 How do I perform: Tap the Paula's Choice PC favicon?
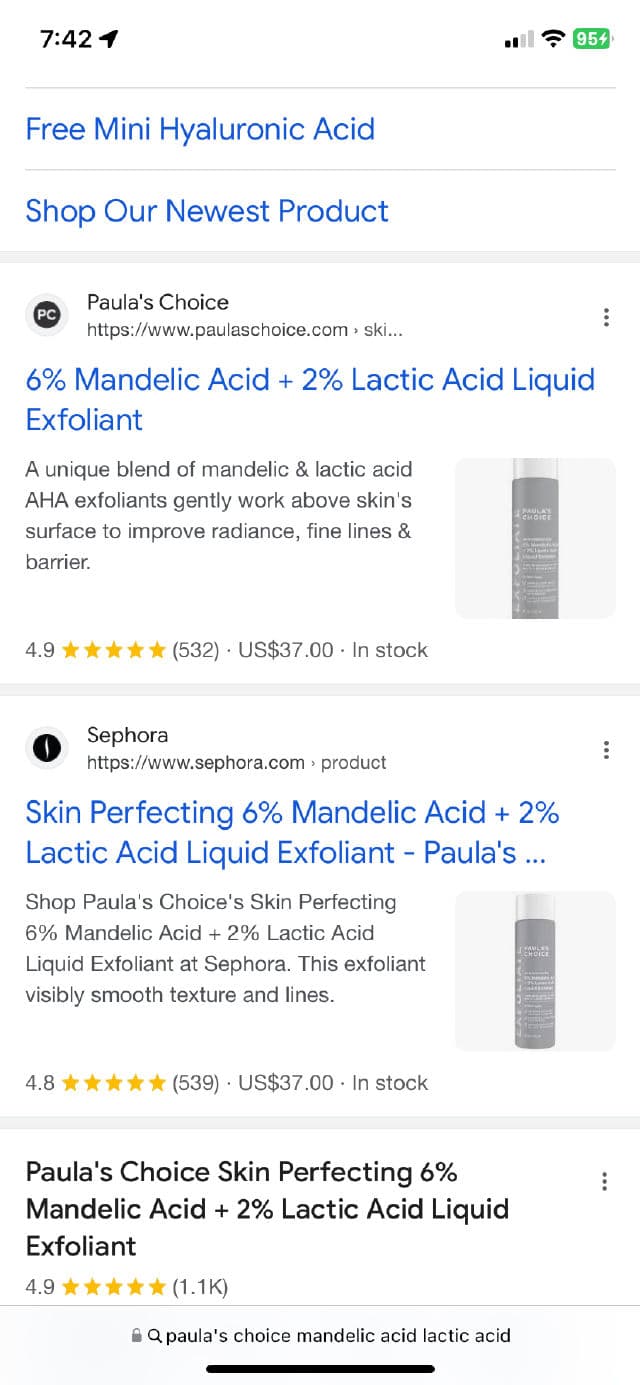[x=46, y=315]
